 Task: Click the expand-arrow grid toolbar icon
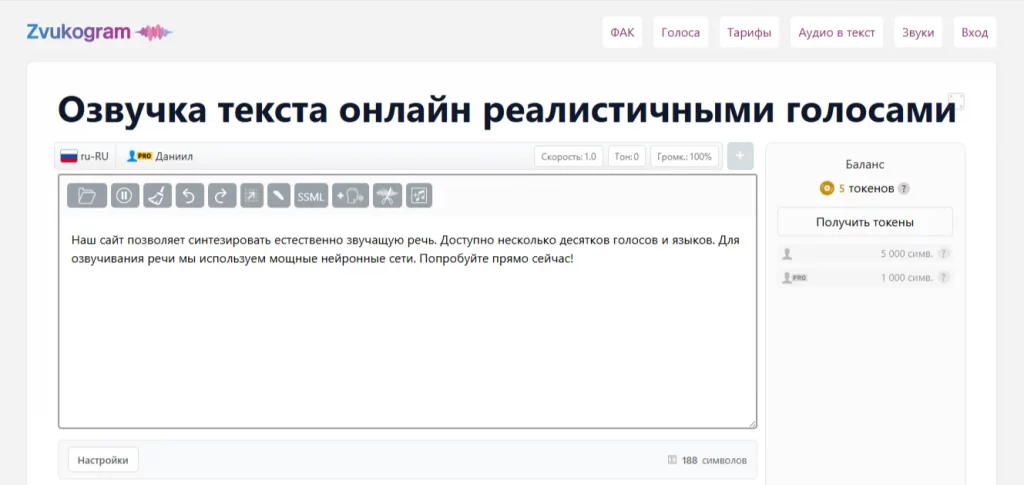point(251,195)
